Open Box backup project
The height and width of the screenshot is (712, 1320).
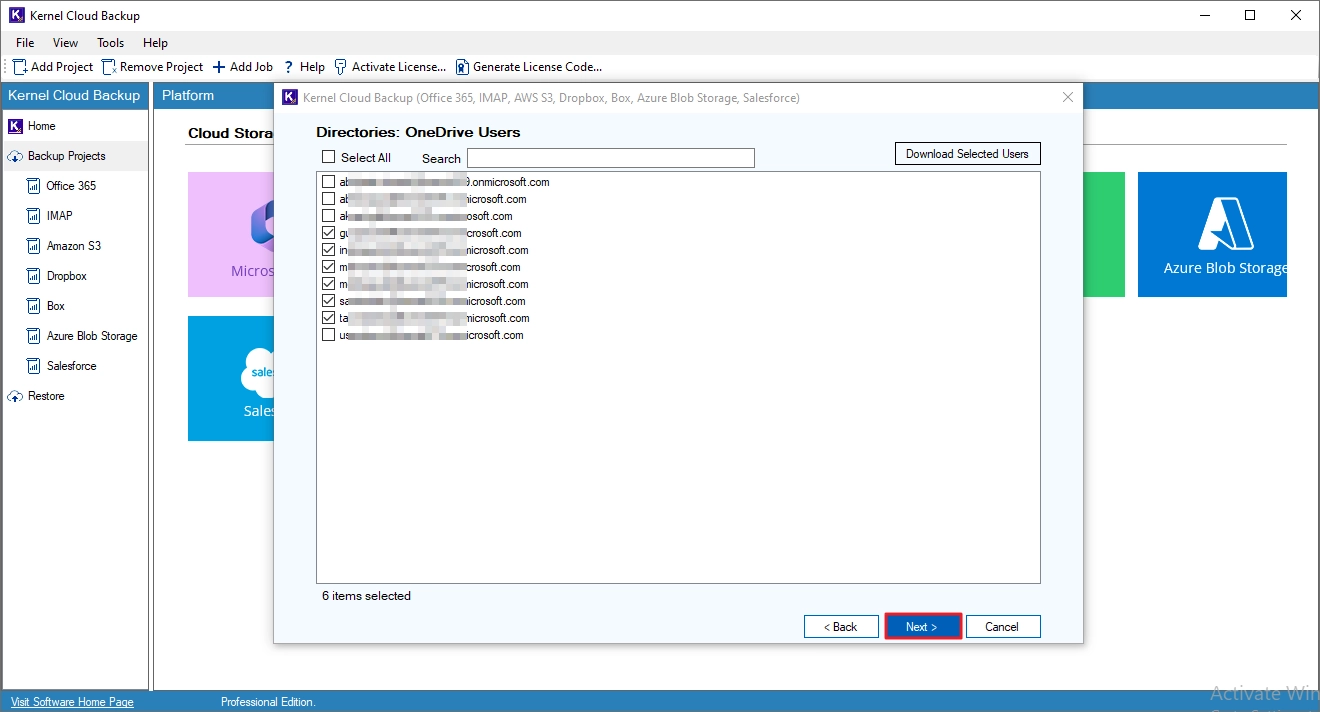56,306
